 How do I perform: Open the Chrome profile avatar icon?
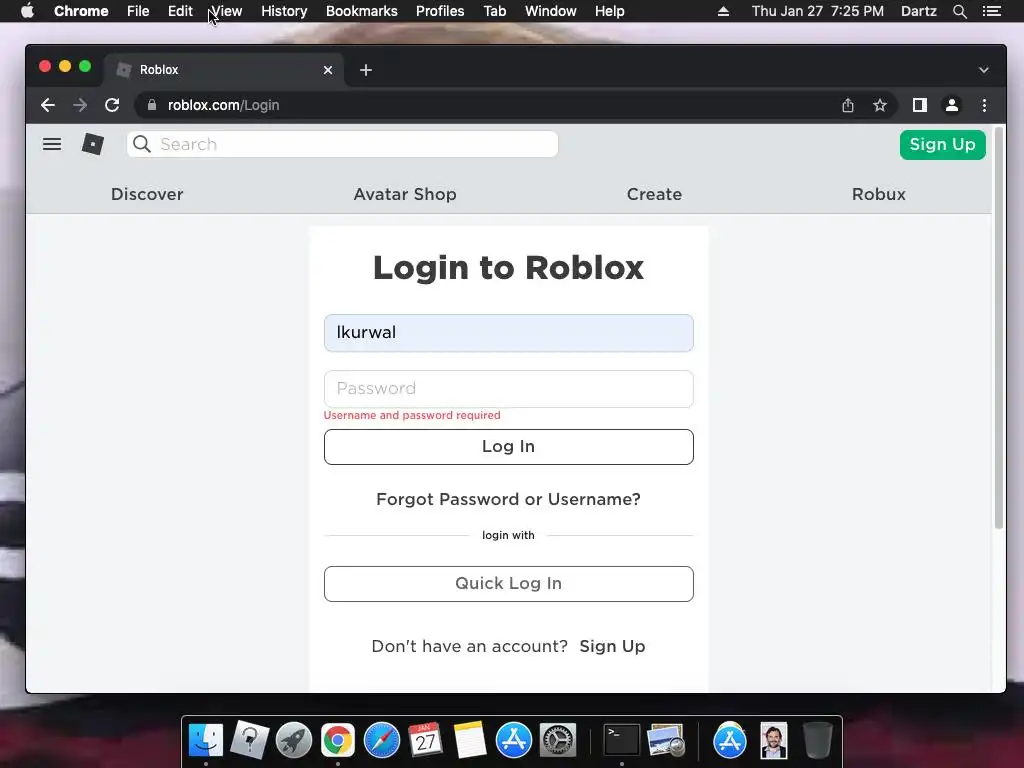tap(952, 105)
